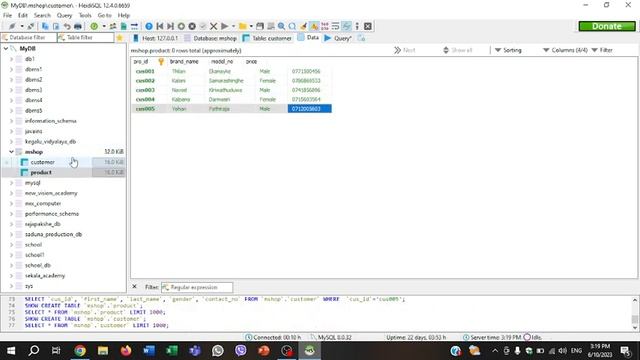The width and height of the screenshot is (640, 360).
Task: Expand the performance_schema database node
Action: point(11,214)
